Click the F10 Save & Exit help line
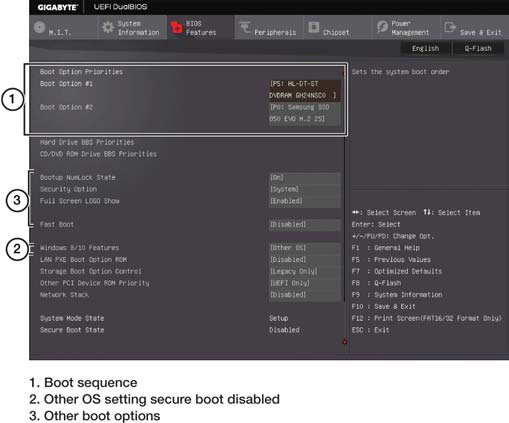509x423 pixels. [384, 306]
